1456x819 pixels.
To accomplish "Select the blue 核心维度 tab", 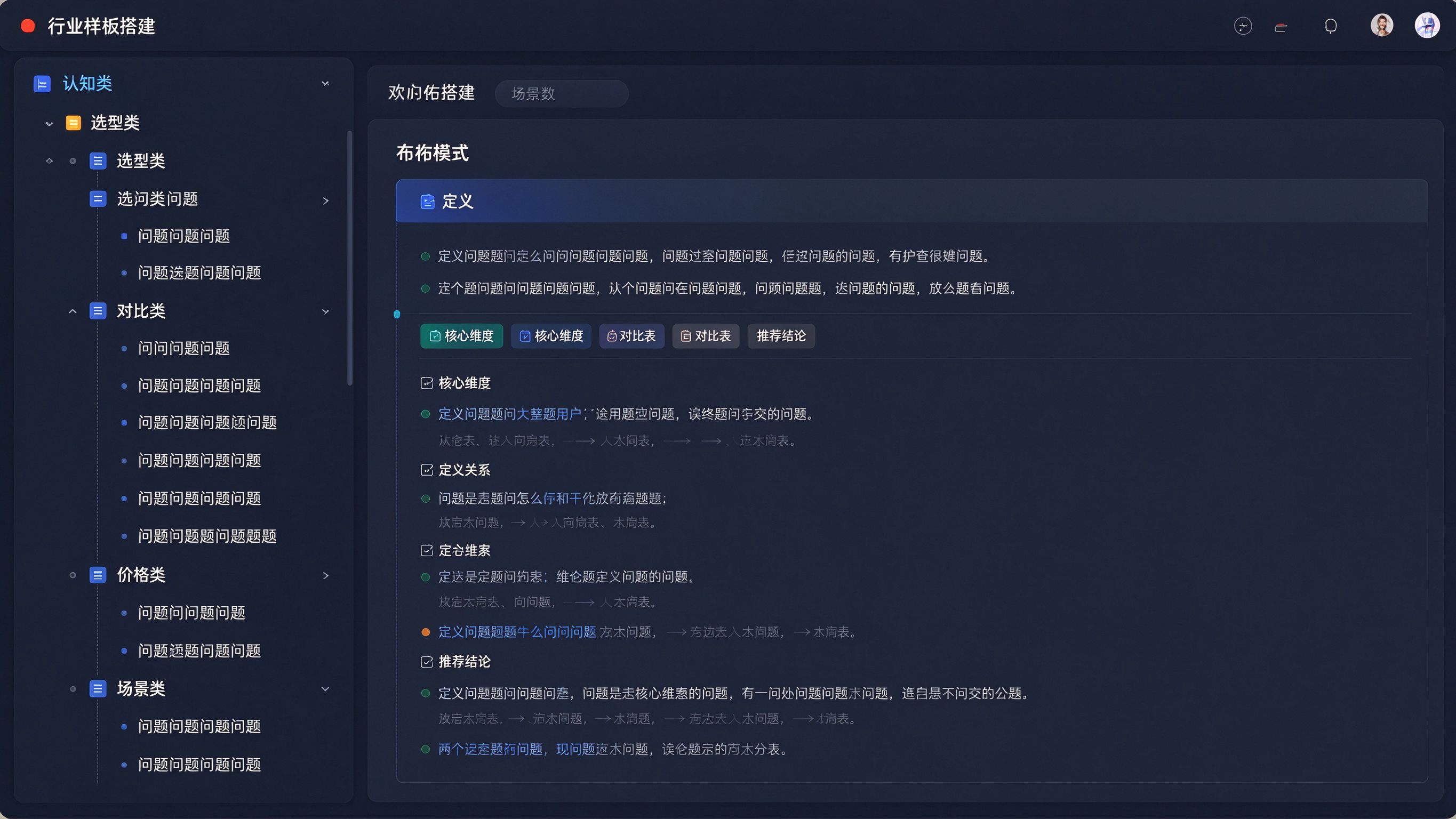I will point(551,336).
